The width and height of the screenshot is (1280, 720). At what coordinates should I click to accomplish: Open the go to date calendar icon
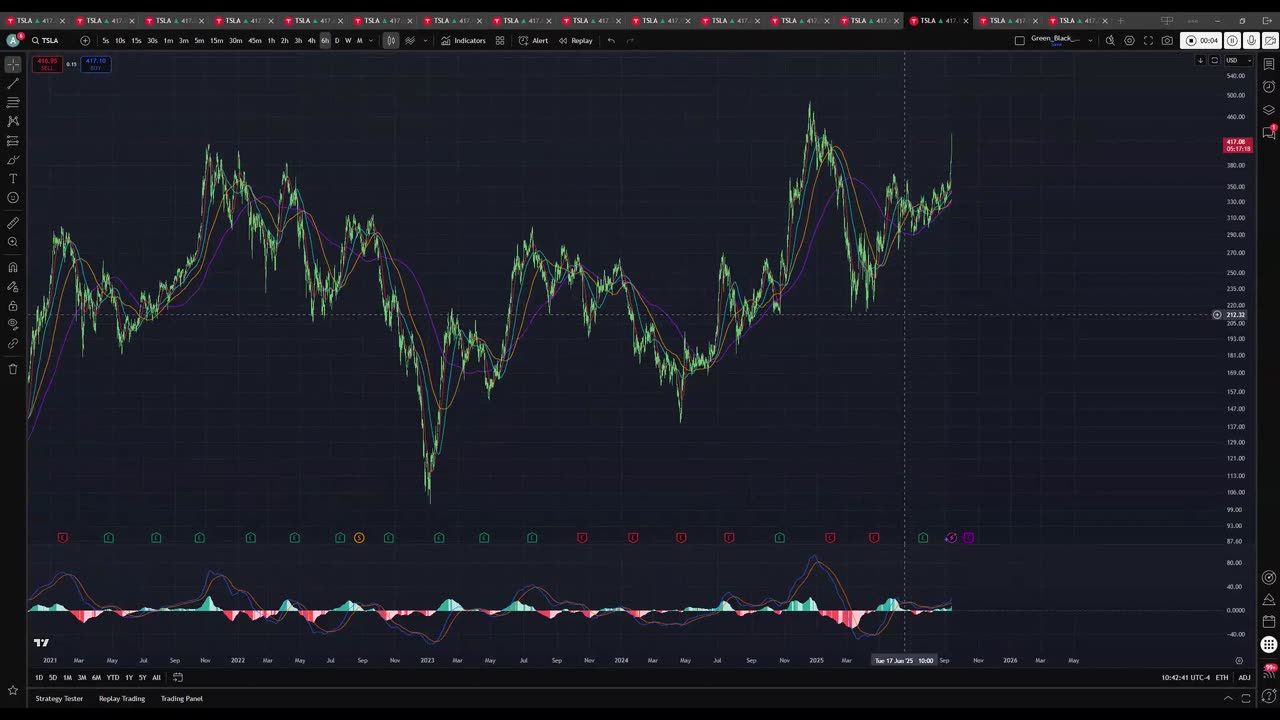coord(178,677)
